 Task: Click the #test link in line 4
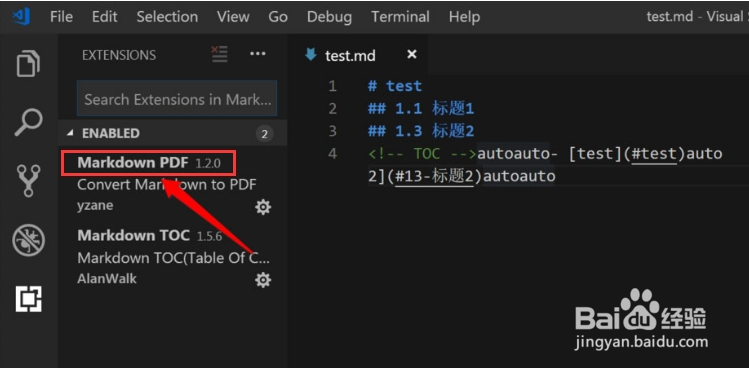(654, 154)
